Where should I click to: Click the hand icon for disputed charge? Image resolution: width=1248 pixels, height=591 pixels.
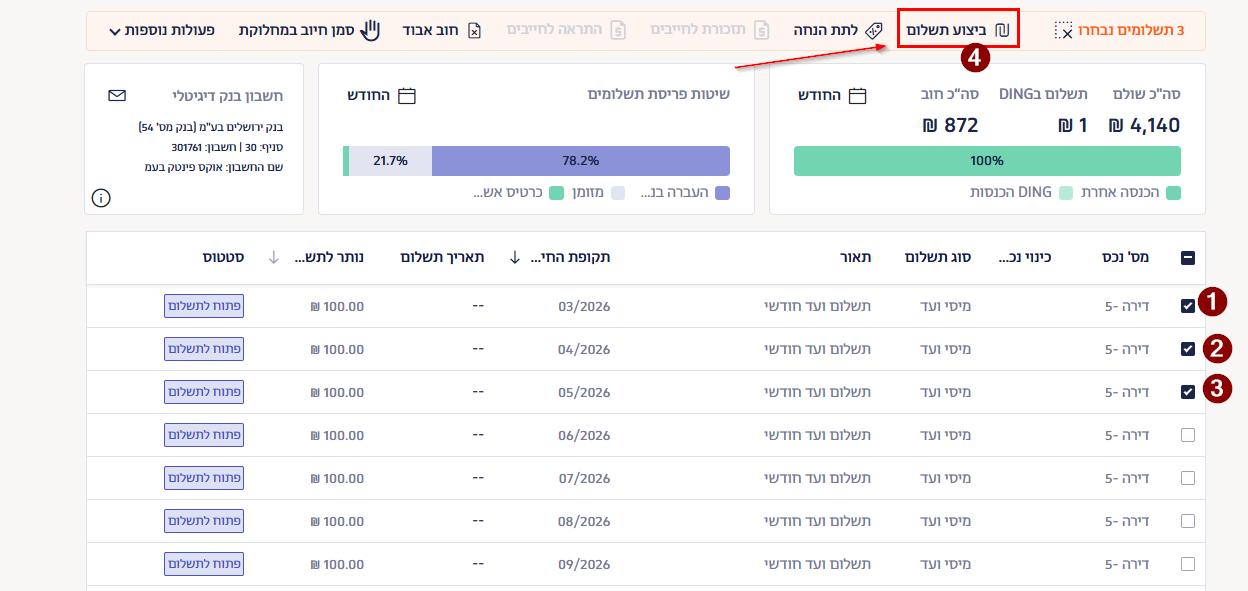pos(370,30)
